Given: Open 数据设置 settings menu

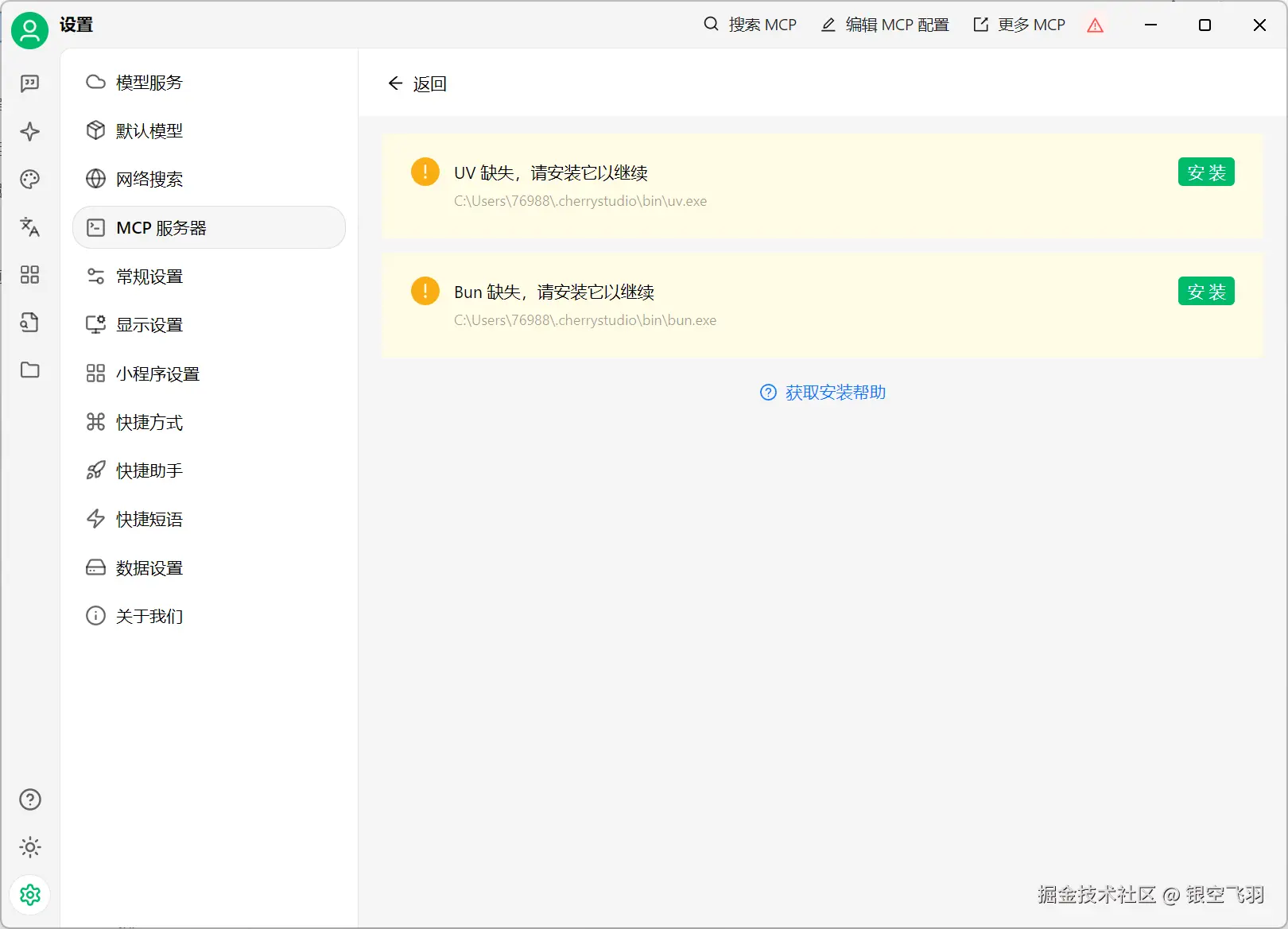Looking at the screenshot, I should coord(209,567).
